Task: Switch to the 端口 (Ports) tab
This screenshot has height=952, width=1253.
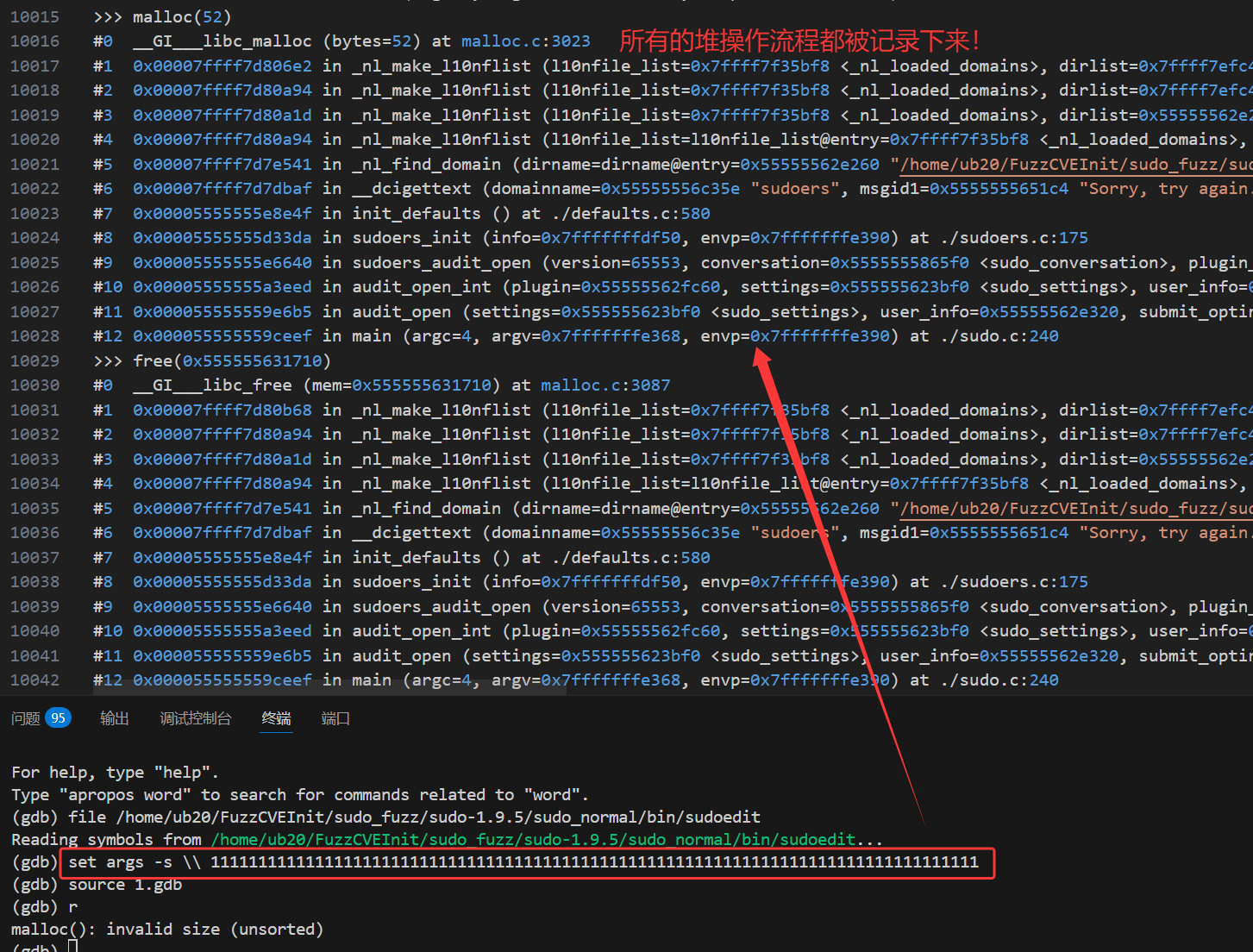Action: pyautogui.click(x=335, y=718)
